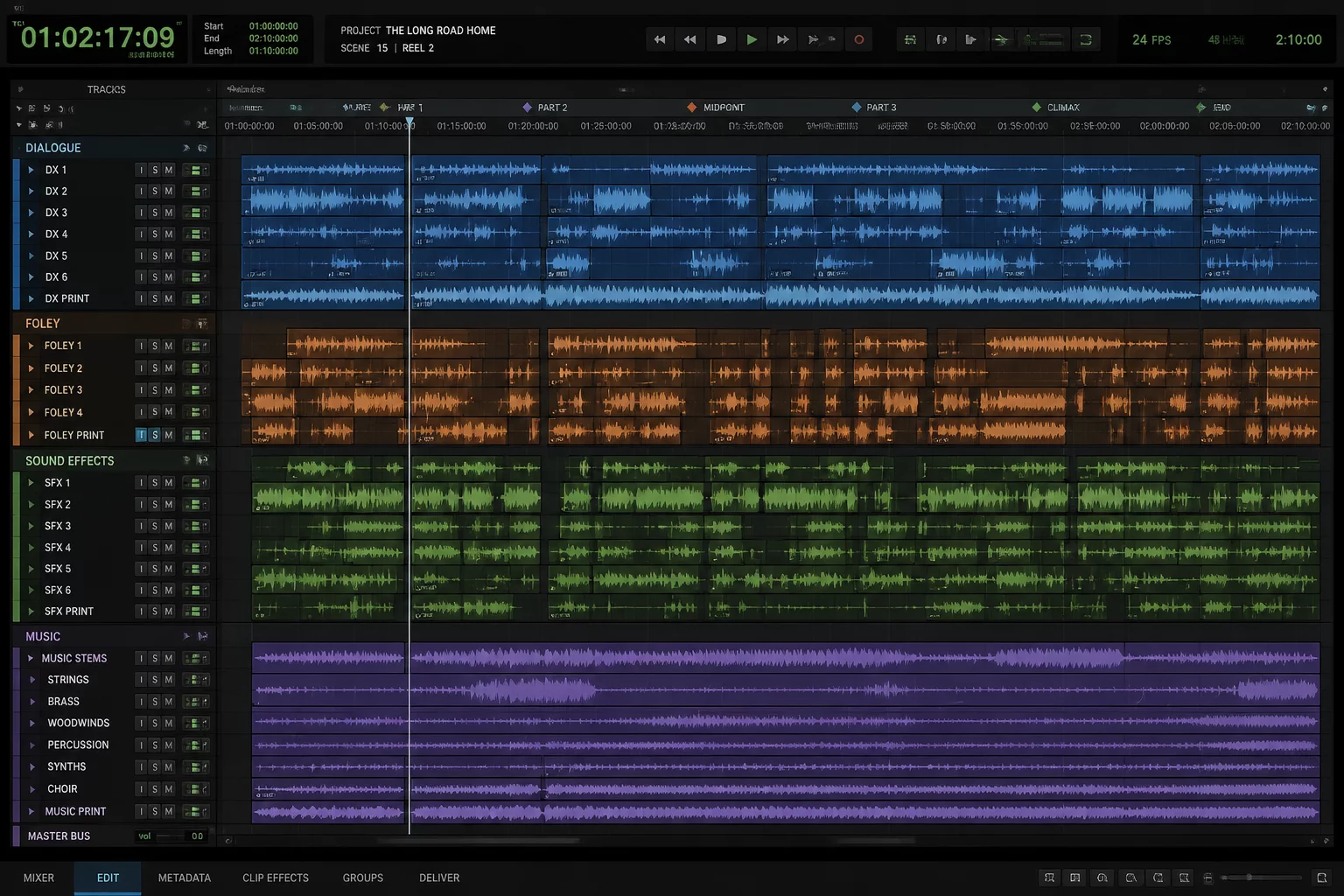
Task: Click the SOUND EFFECTS group settings icon
Action: [202, 460]
